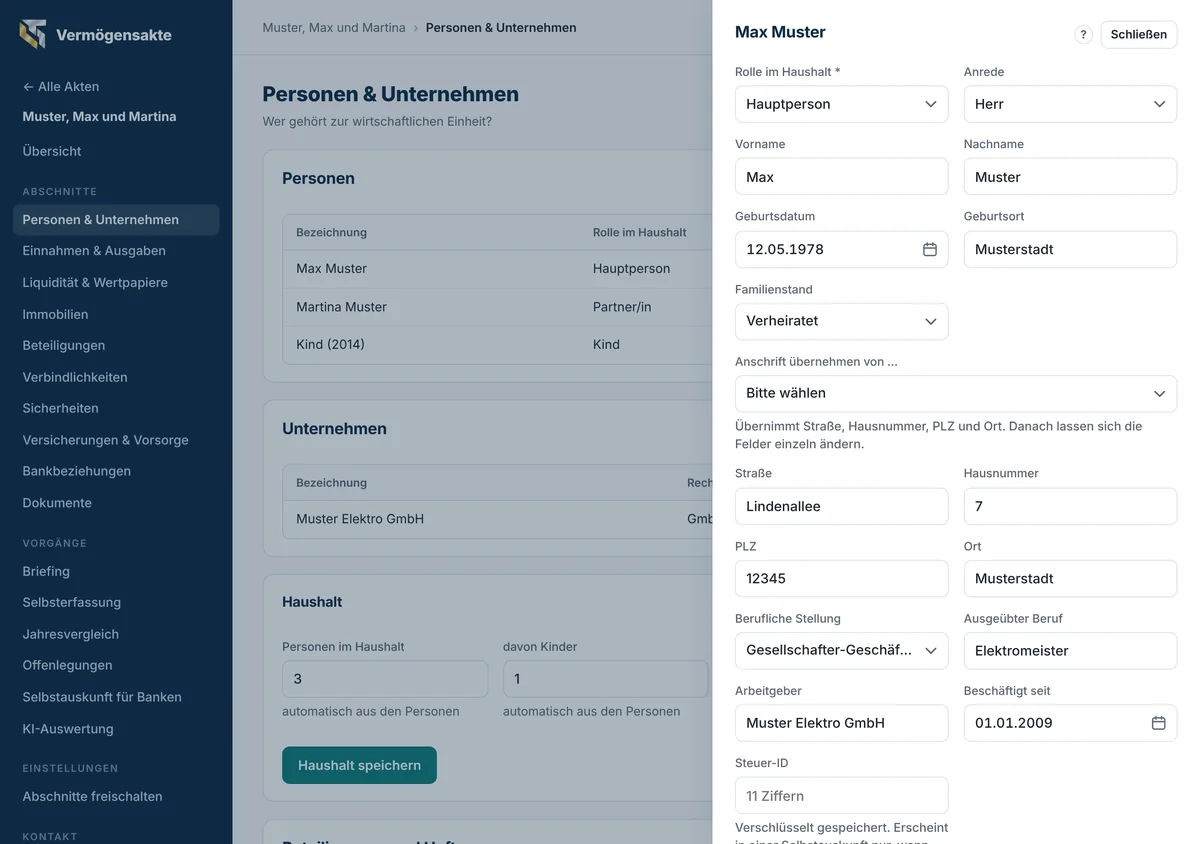Viewport: 1200px width, 844px height.
Task: Click the Ausgeübter Beruf field
Action: click(1070, 650)
